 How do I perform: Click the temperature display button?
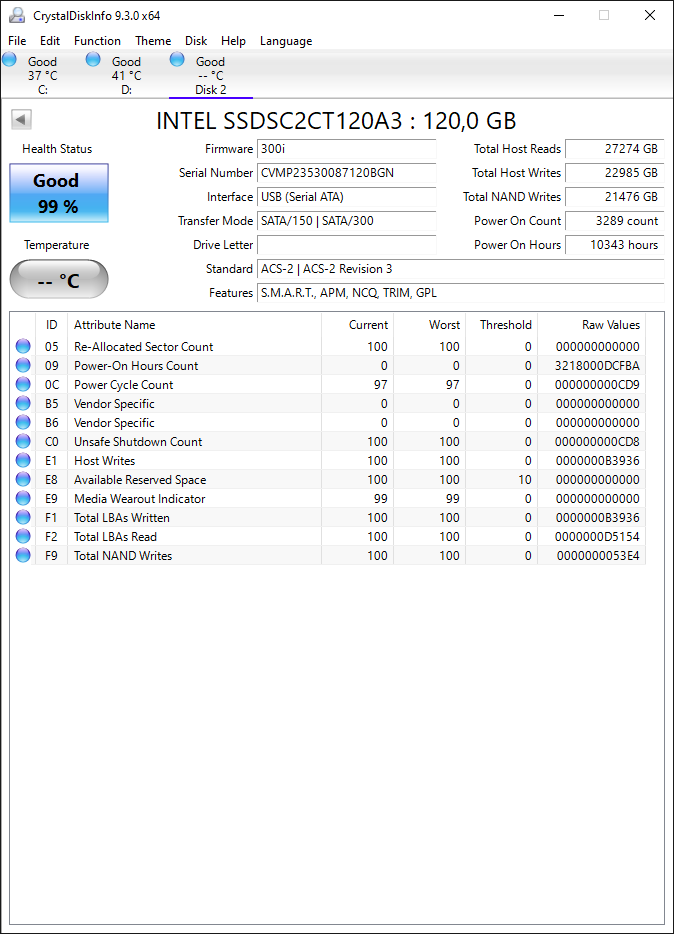click(x=59, y=279)
